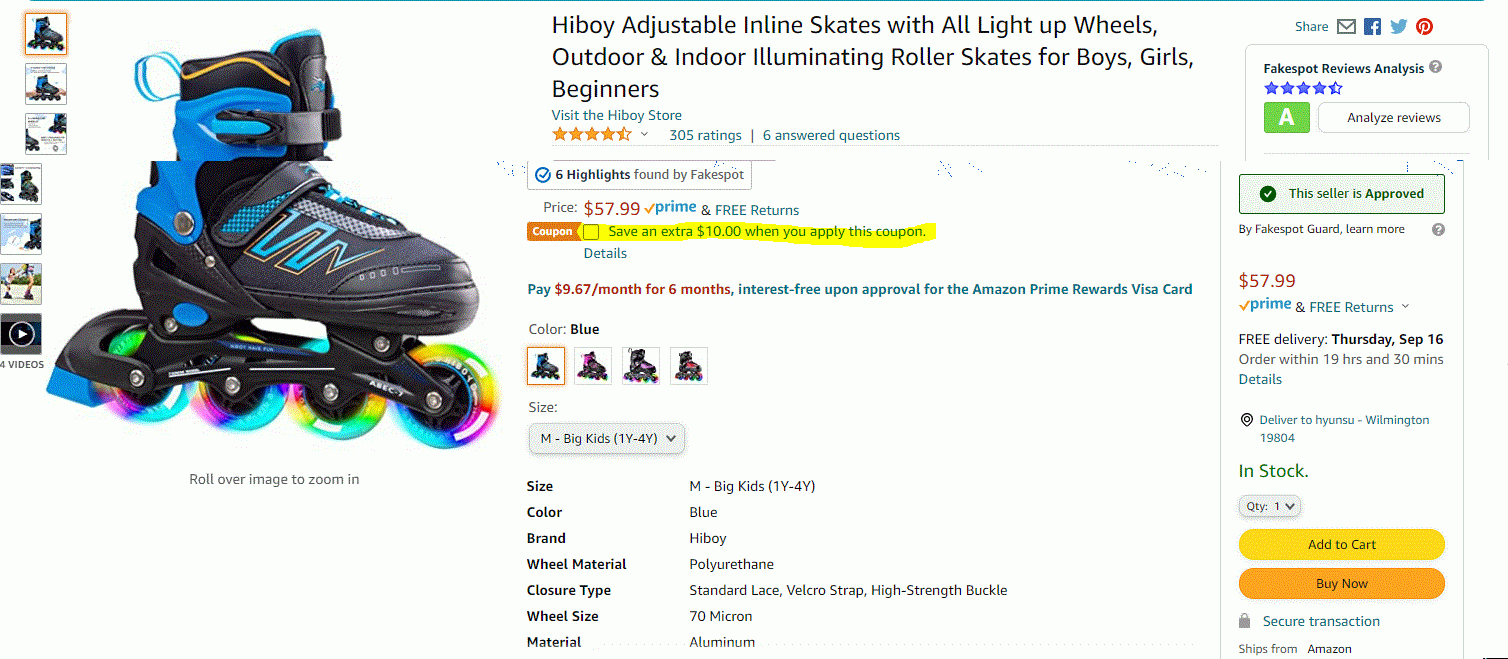Open Fakespot Reviews Analysis help icon
This screenshot has height=659, width=1508.
tap(1435, 67)
